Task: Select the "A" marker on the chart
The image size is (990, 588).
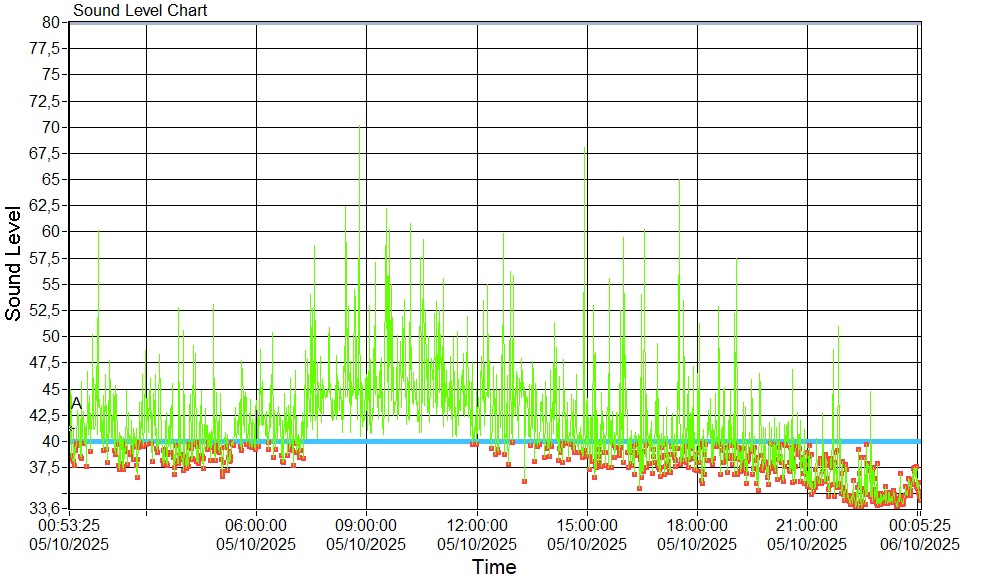Action: tap(76, 403)
